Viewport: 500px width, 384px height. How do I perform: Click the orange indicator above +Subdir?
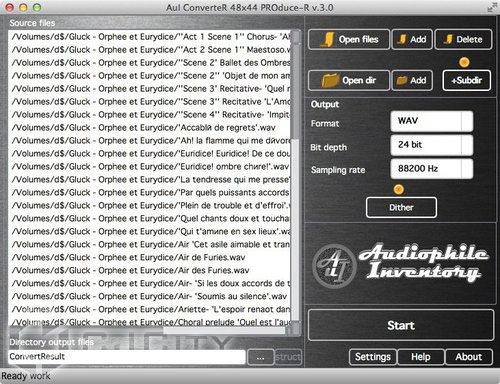(x=464, y=62)
